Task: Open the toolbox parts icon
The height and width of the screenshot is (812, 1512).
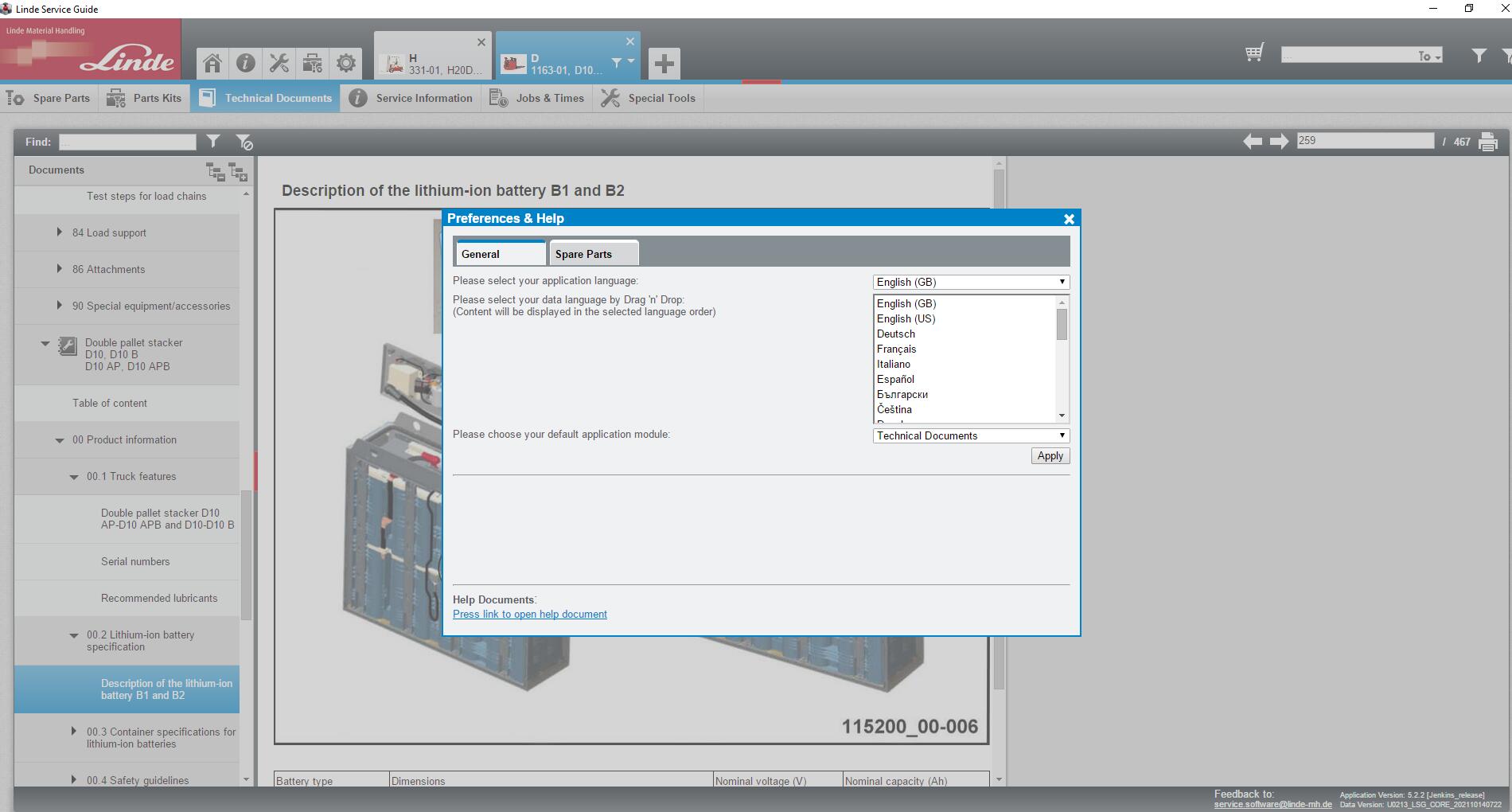Action: [x=312, y=63]
